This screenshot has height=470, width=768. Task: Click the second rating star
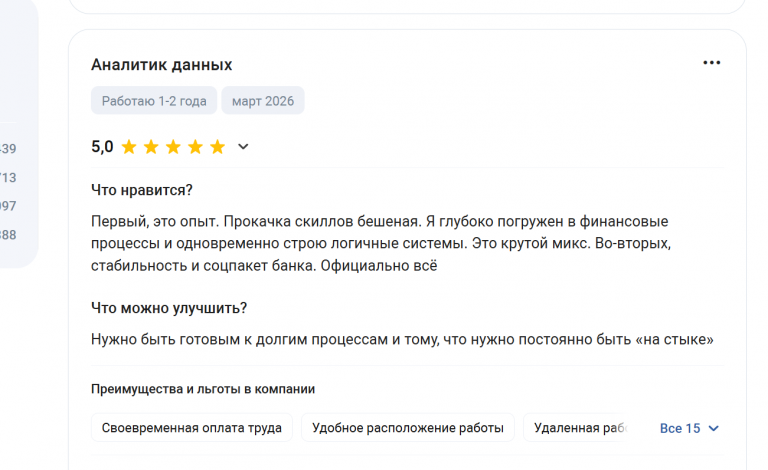[151, 146]
